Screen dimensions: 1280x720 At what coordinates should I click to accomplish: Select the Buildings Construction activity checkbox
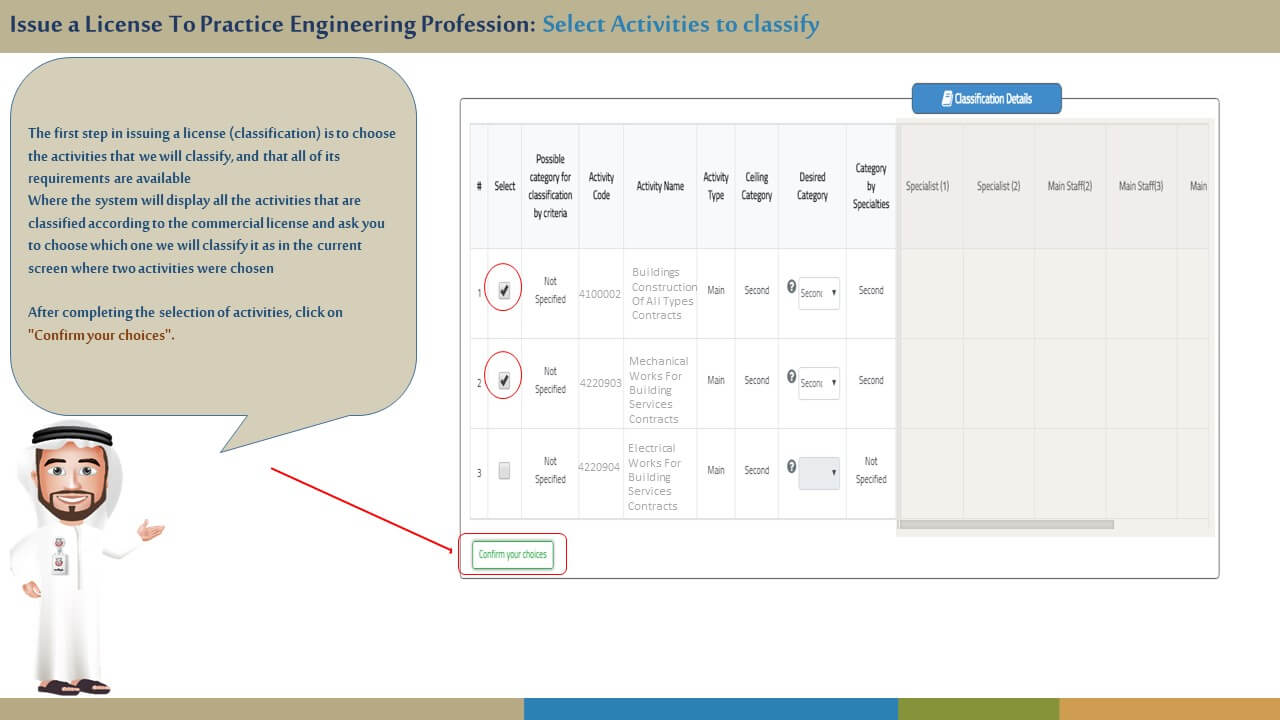(504, 291)
